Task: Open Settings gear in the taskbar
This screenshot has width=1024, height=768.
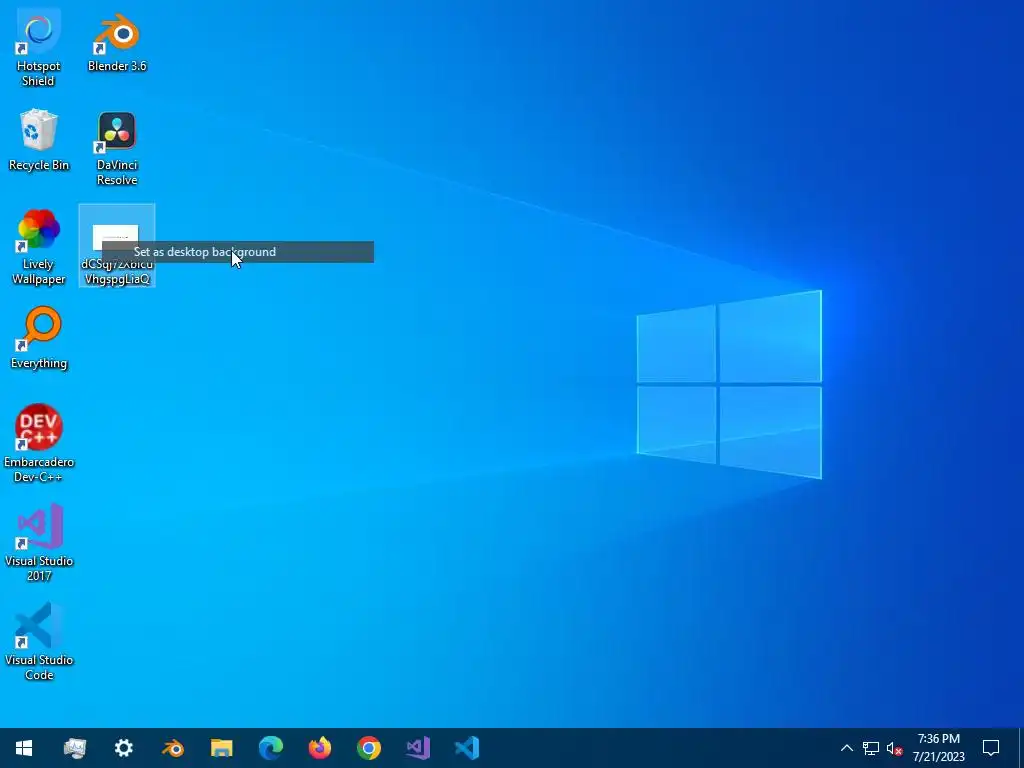Action: [123, 748]
